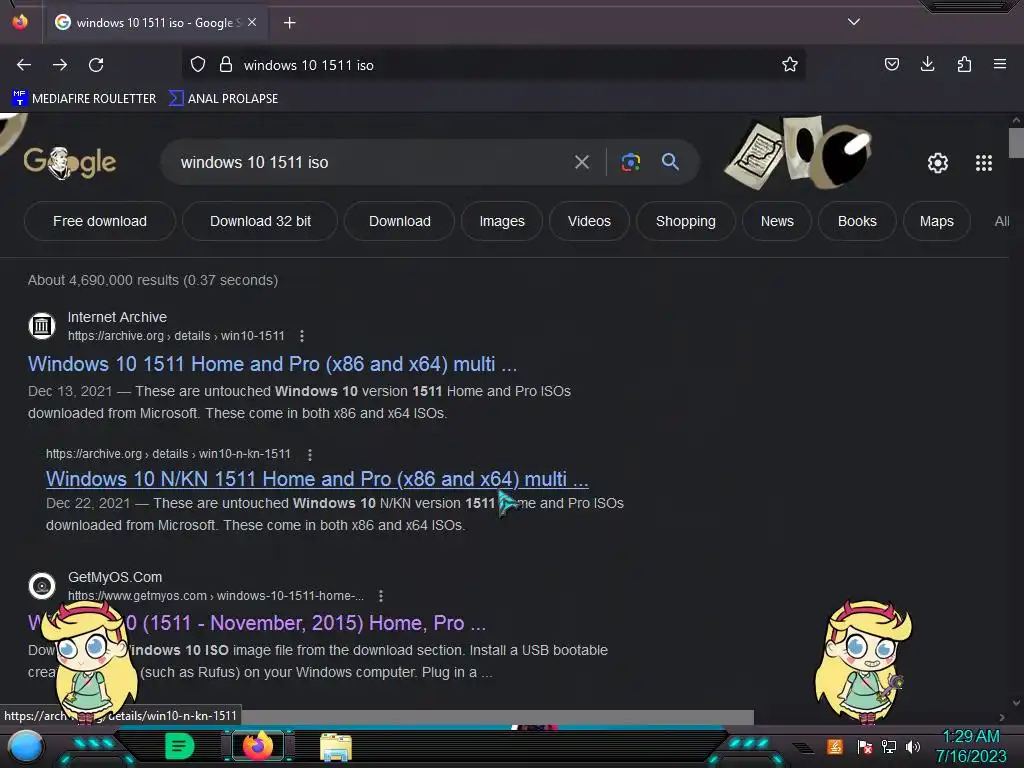Open the browser extensions menu
1024x768 pixels.
964,64
